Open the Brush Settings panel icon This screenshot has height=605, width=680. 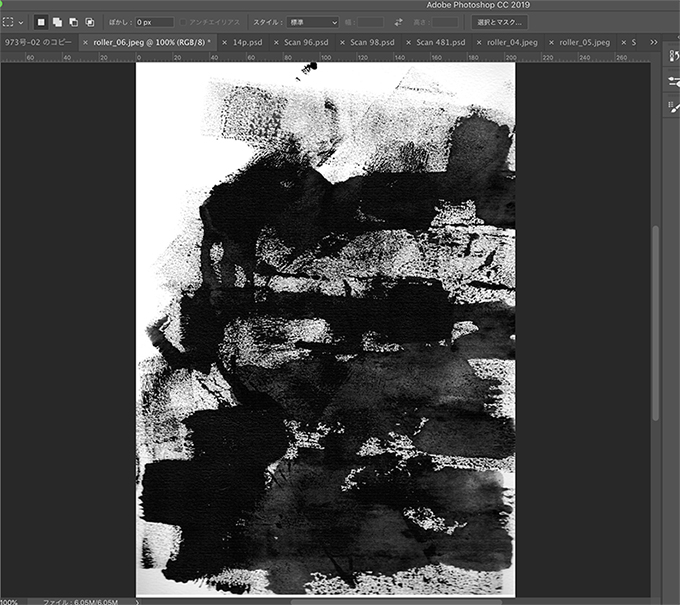coord(674,82)
